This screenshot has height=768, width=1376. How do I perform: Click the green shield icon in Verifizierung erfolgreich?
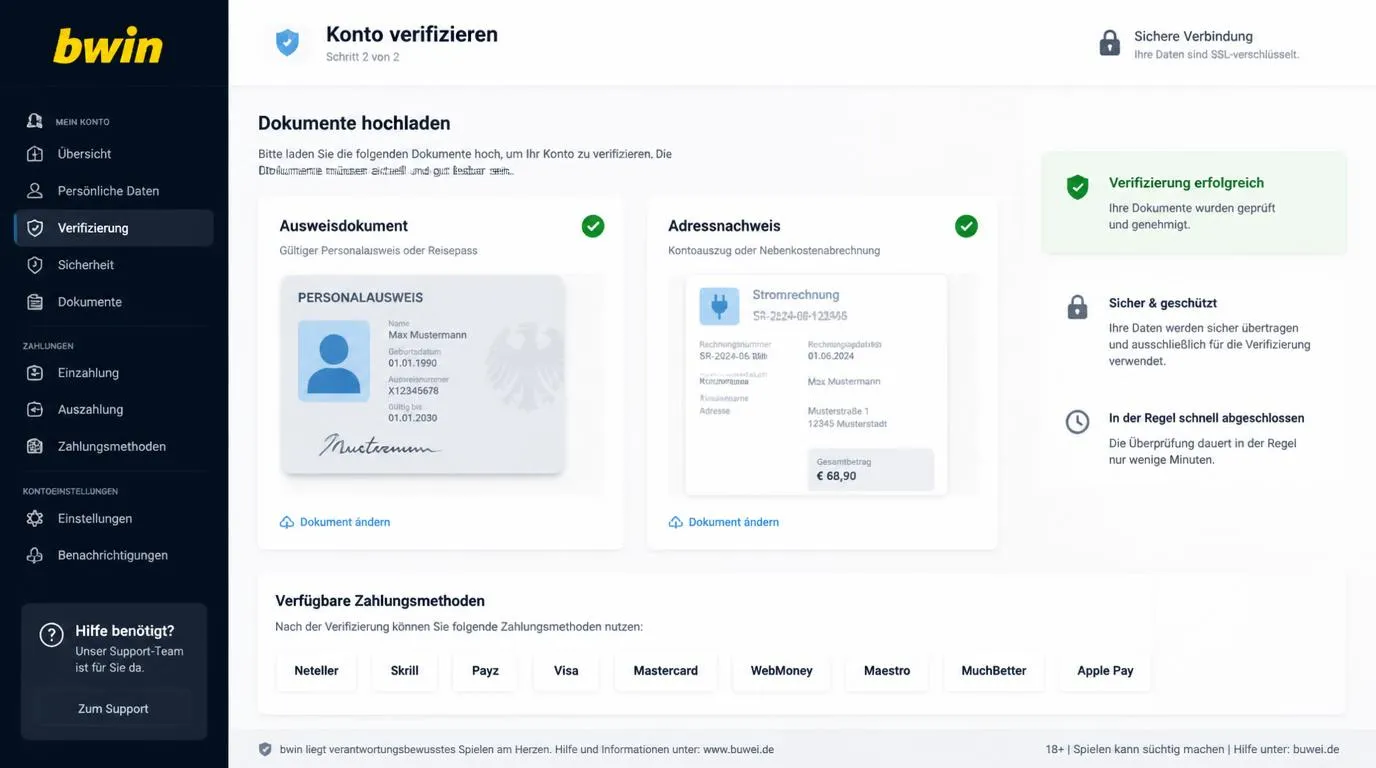(x=1077, y=187)
